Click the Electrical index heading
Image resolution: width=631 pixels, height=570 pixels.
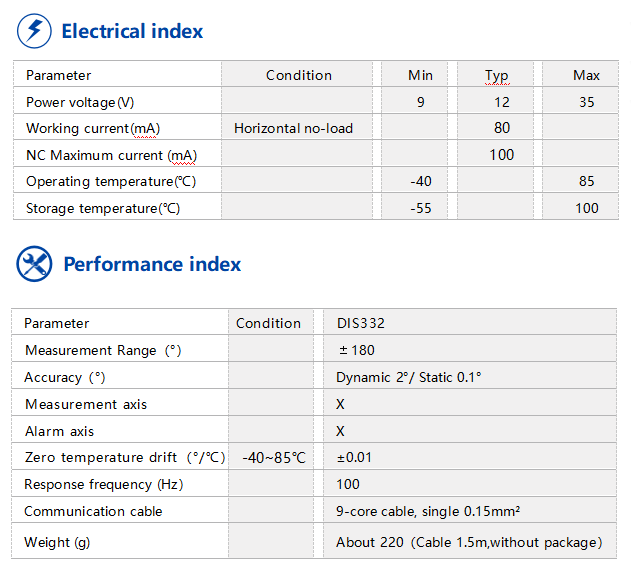[x=132, y=32]
